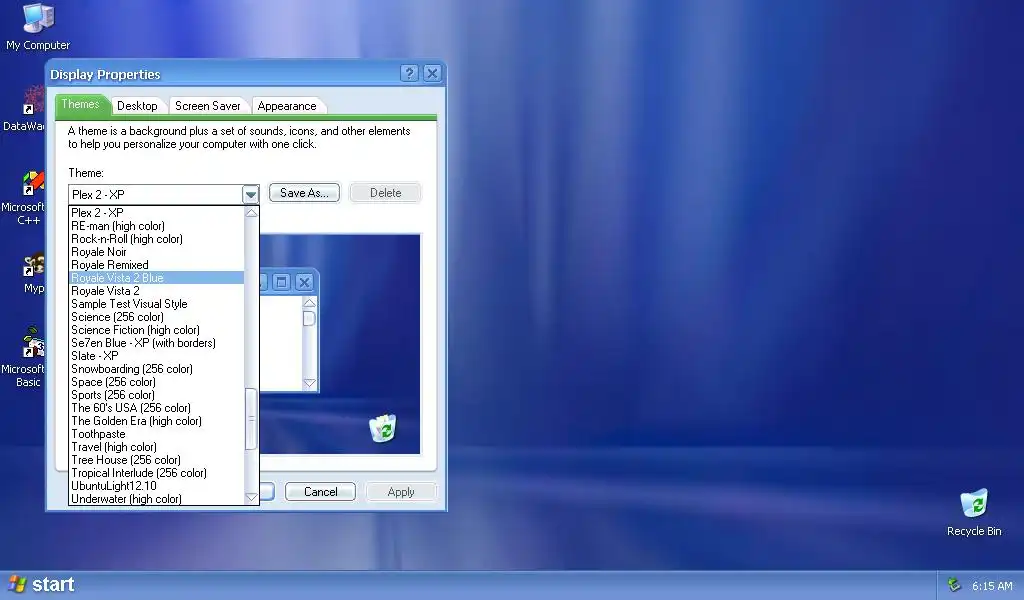
Task: Click the taskbar clock showing 6:15 AM
Action: click(991, 586)
